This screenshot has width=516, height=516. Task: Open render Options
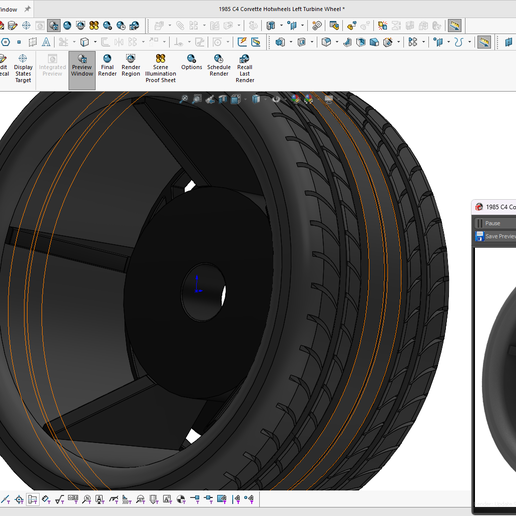click(191, 62)
